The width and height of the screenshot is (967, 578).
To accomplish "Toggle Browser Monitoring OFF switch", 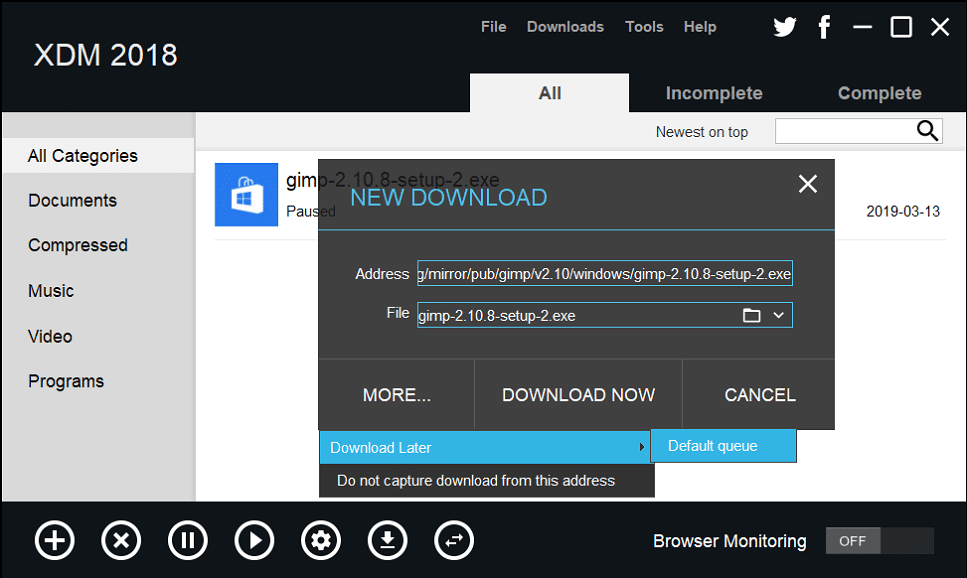I will (x=880, y=541).
